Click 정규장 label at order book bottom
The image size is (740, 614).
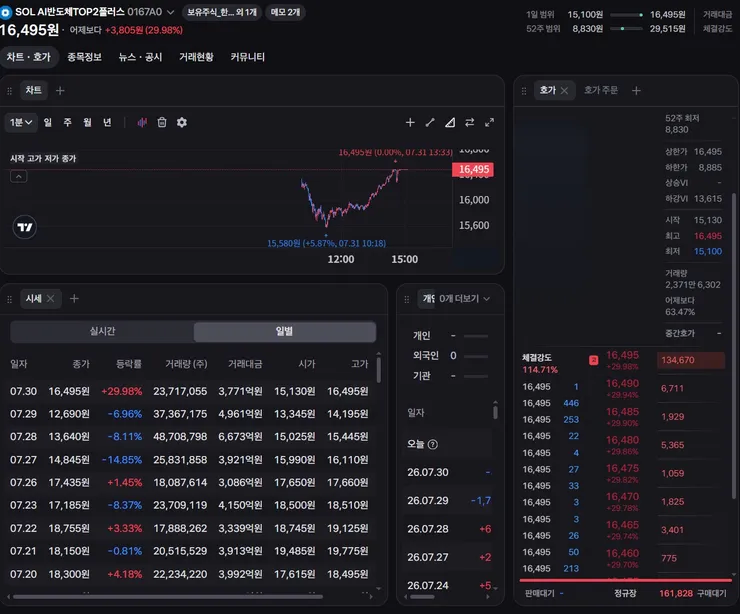[x=625, y=593]
